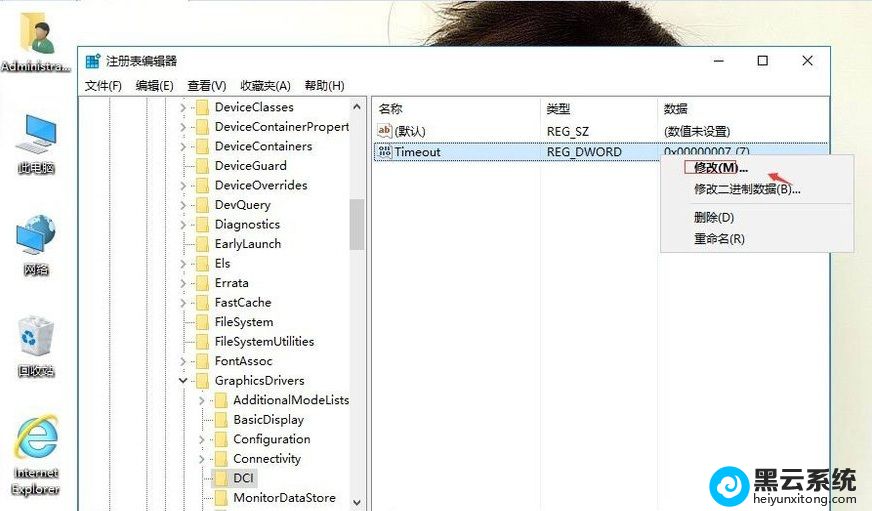Choose 修改(M)... from the context menu
872x511 pixels.
coord(720,168)
